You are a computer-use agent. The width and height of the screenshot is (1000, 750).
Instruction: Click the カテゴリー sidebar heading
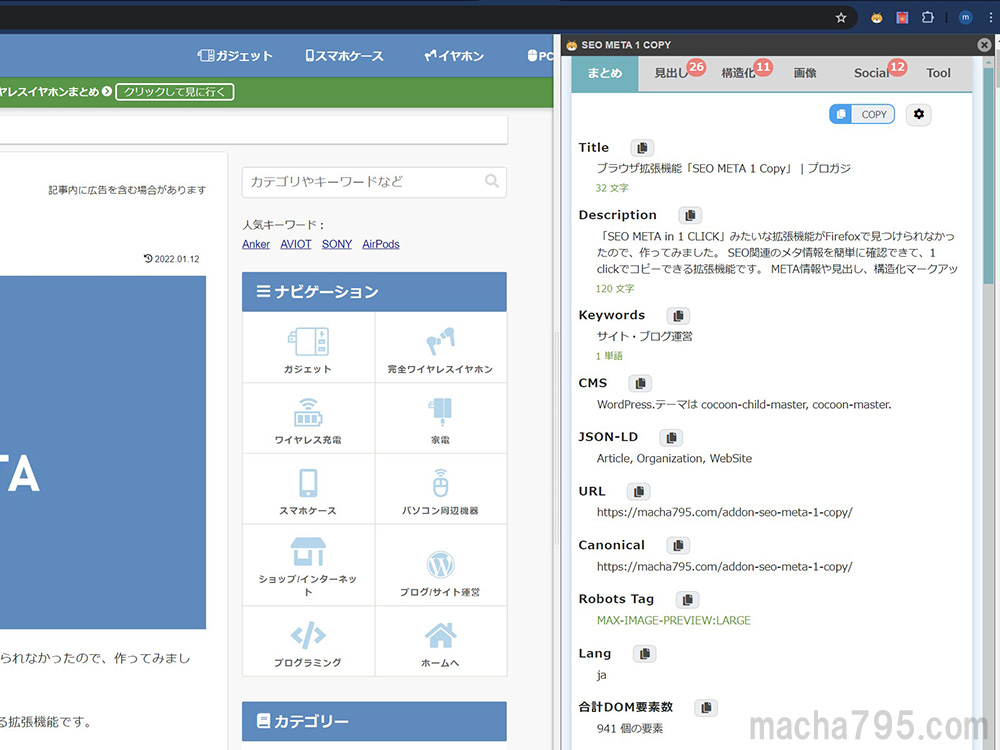[374, 721]
